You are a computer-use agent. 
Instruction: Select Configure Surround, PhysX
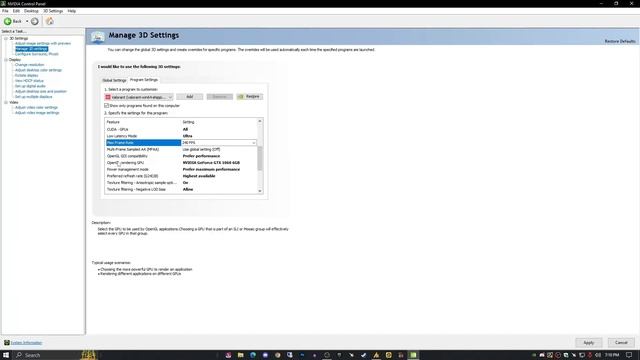[x=37, y=54]
